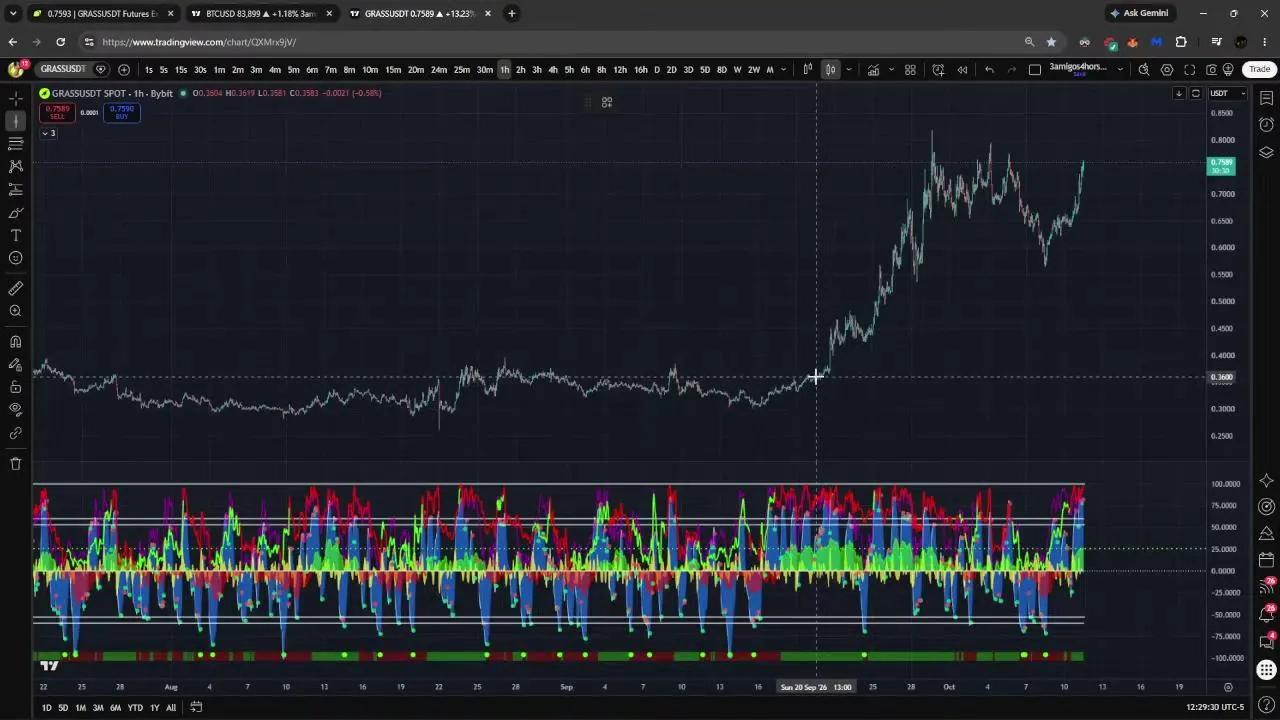
Task: Open the watchlist panel icon
Action: click(1266, 98)
